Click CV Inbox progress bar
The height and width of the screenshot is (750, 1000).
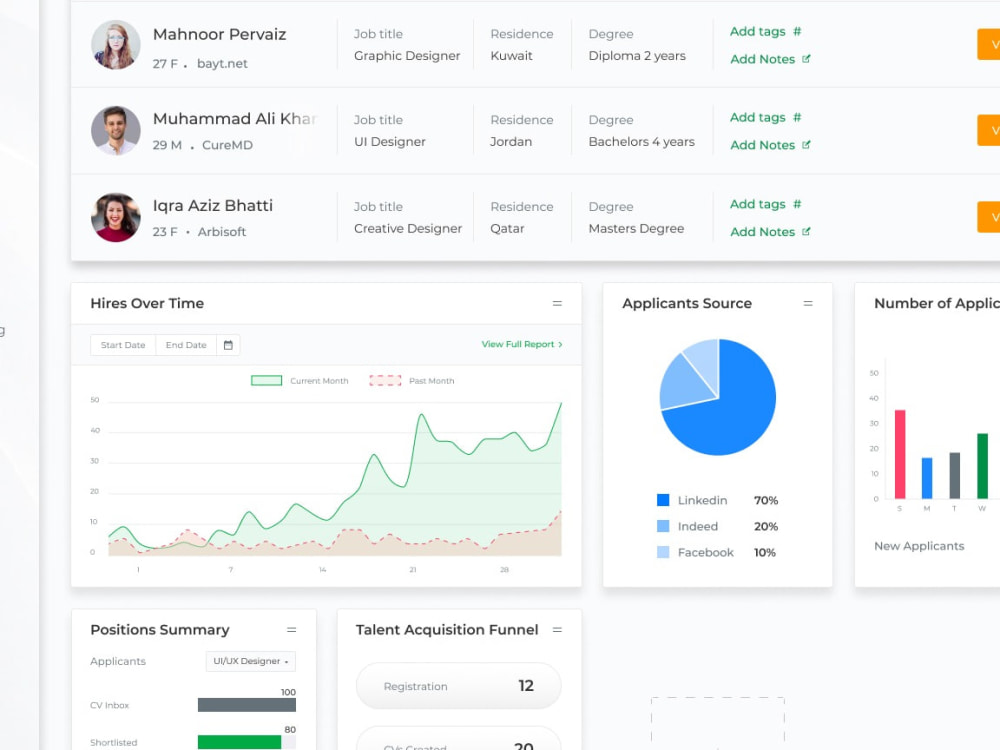click(247, 705)
